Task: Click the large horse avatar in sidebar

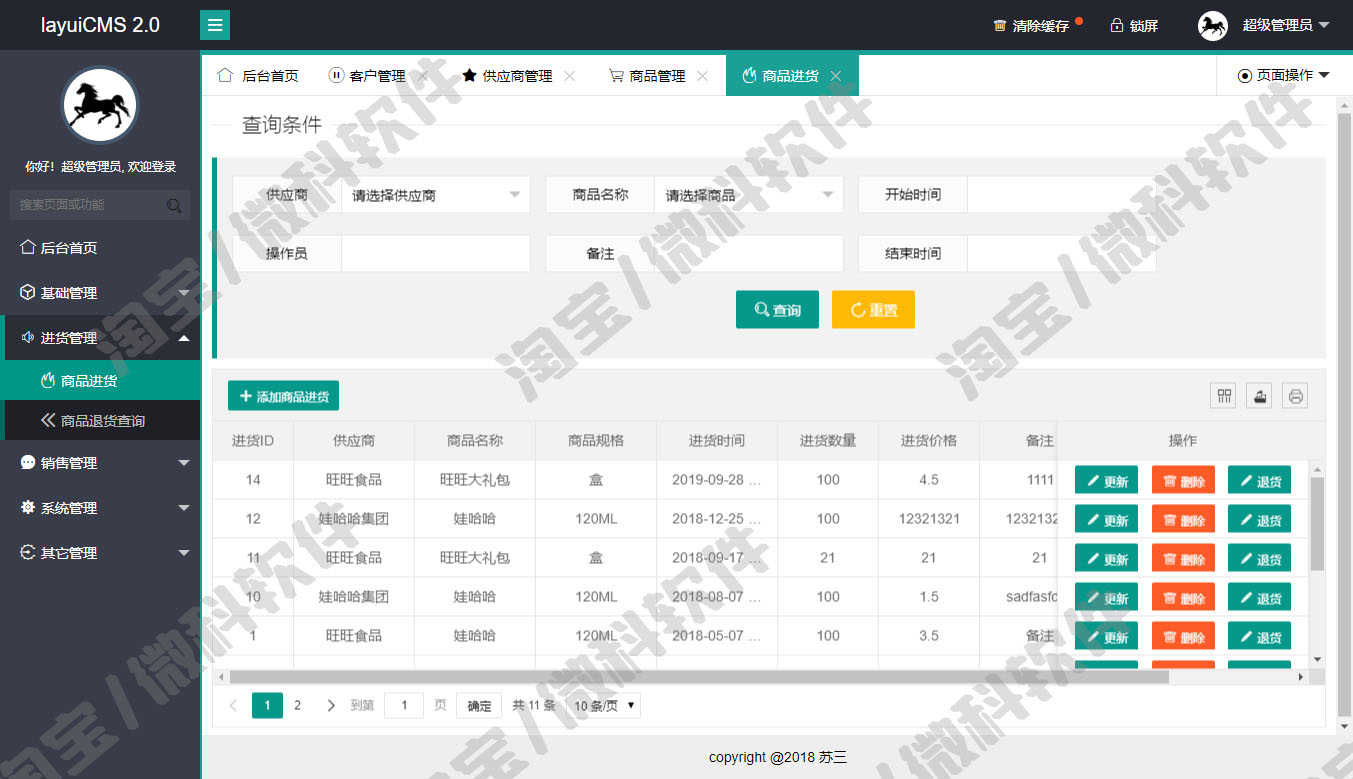Action: coord(100,105)
